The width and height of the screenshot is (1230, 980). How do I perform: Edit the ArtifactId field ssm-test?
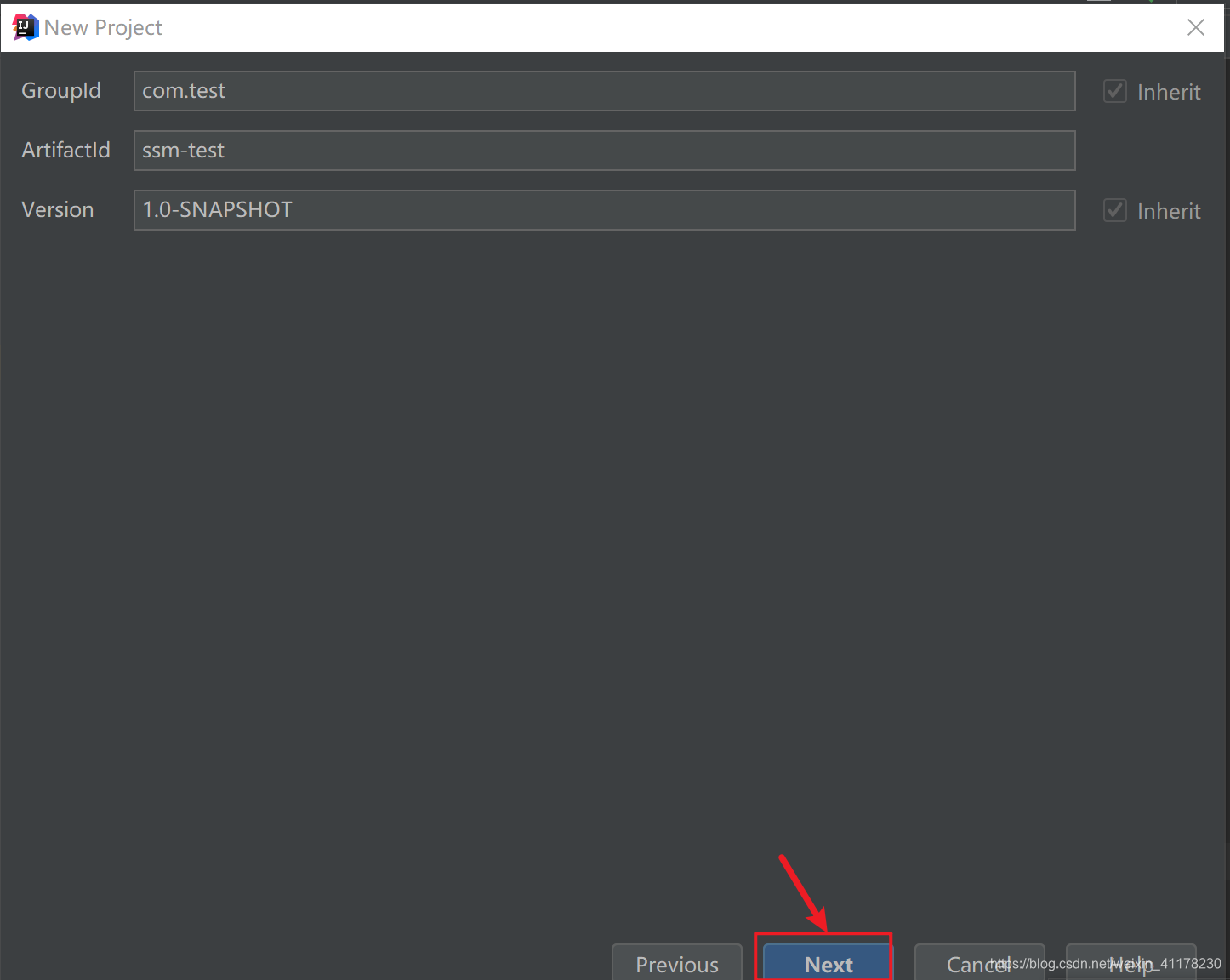tap(604, 151)
